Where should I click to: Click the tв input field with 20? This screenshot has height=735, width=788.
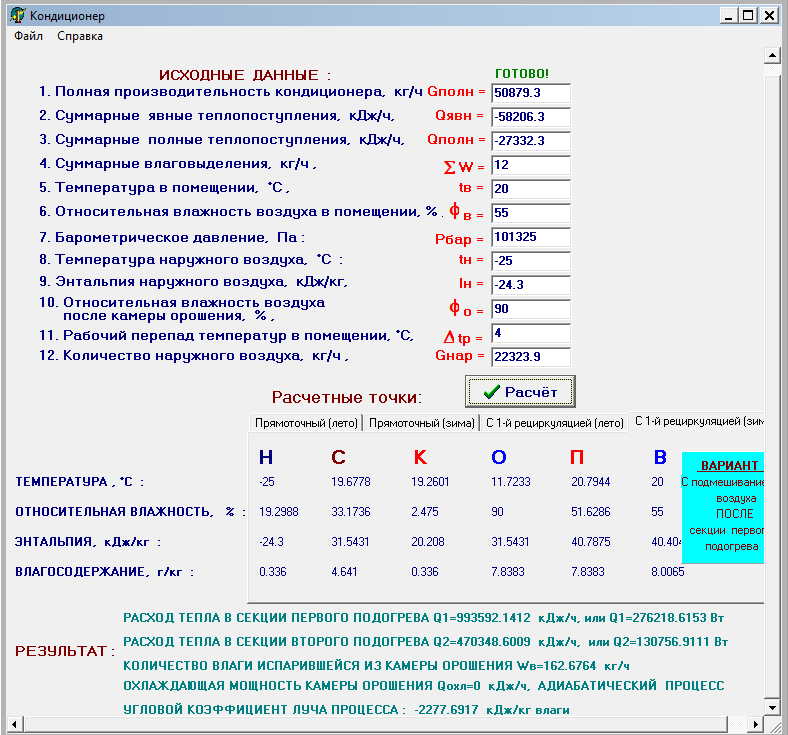(531, 189)
